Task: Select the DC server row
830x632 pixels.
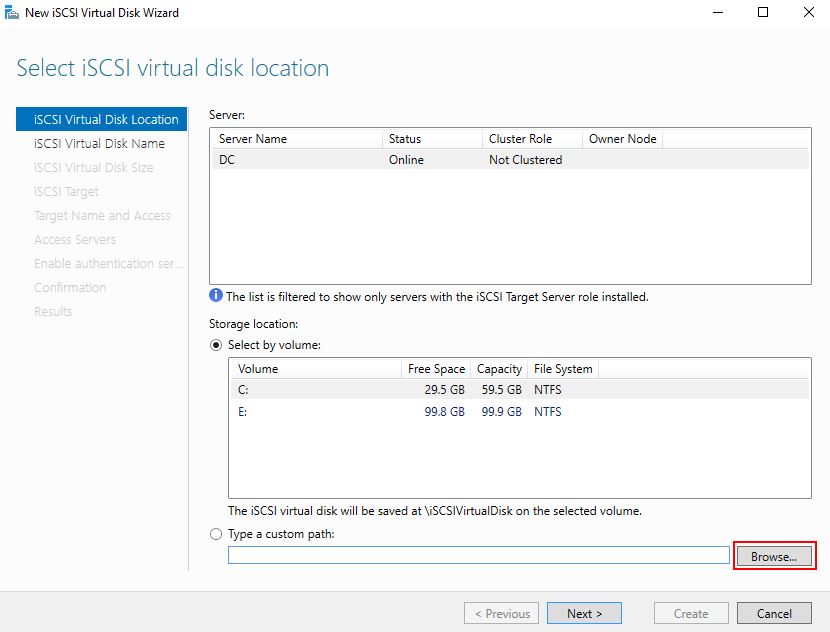Action: (x=510, y=159)
